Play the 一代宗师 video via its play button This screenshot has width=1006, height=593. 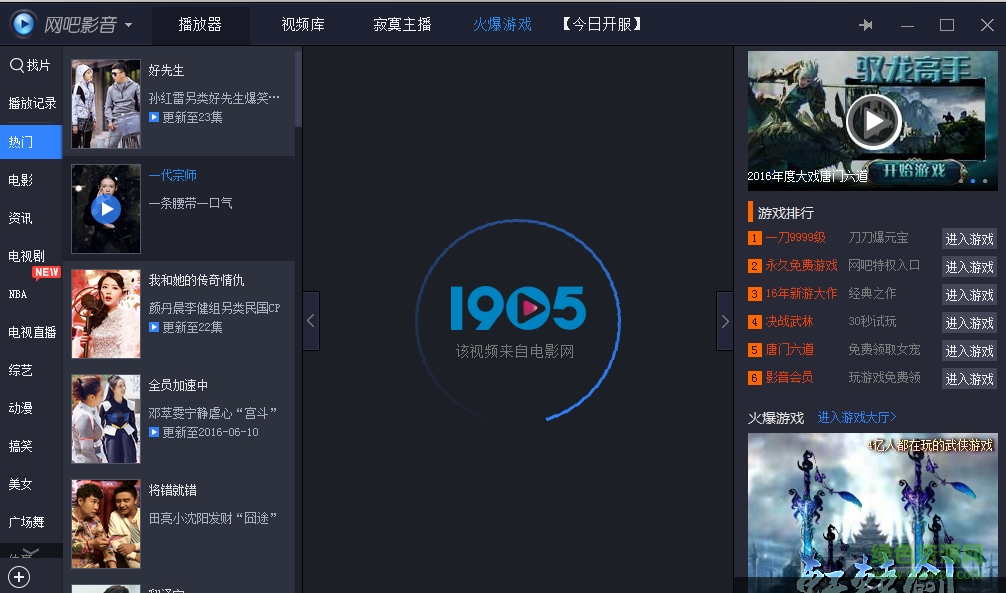click(105, 209)
